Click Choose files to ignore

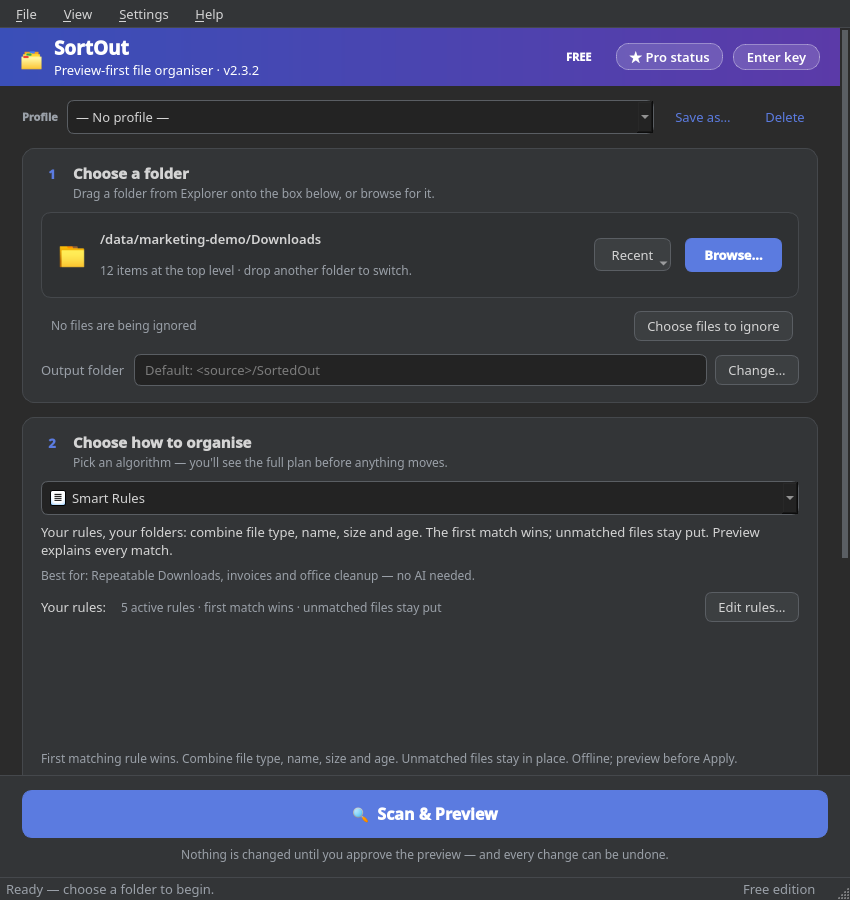click(x=713, y=326)
